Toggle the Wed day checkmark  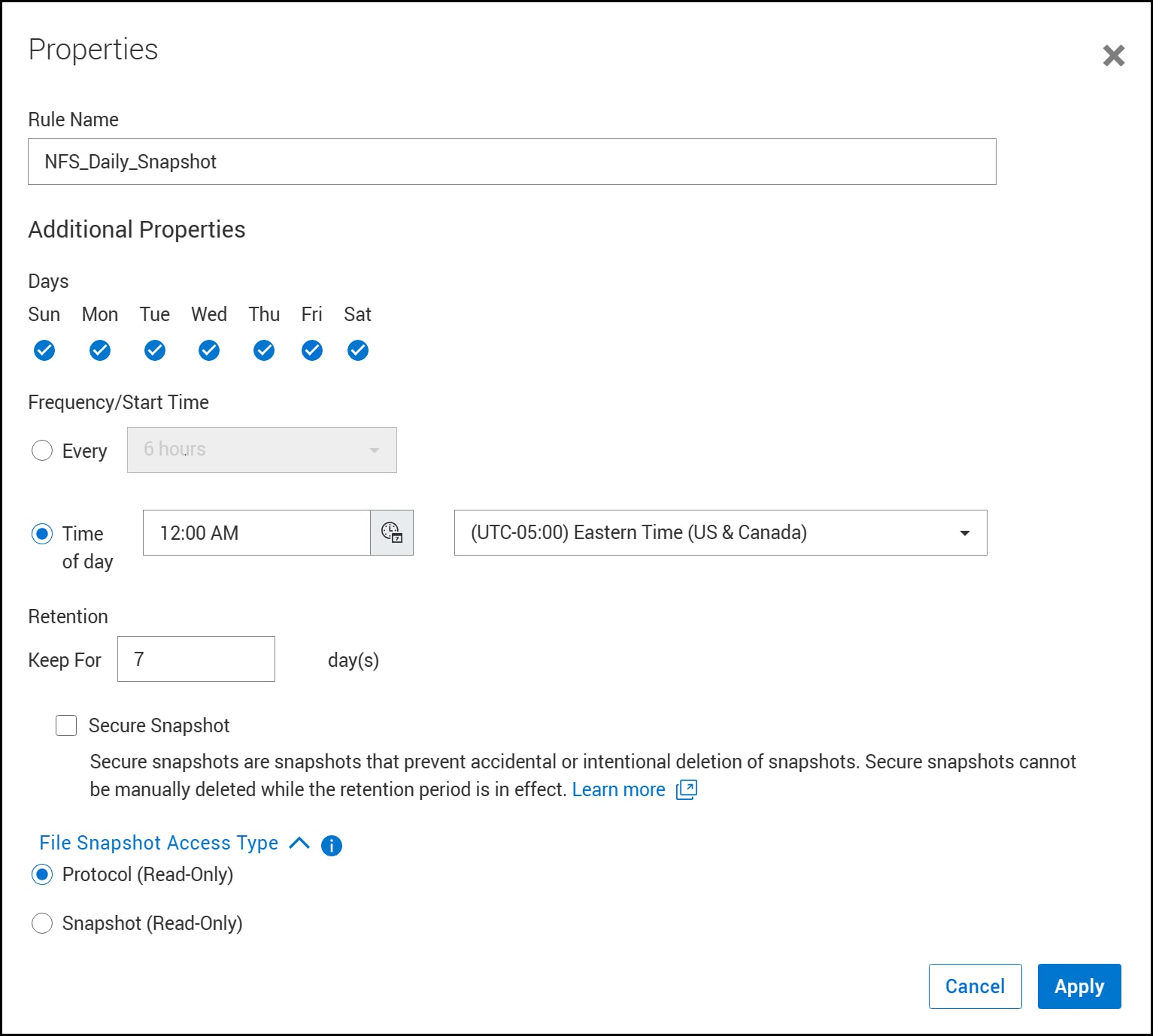click(209, 350)
